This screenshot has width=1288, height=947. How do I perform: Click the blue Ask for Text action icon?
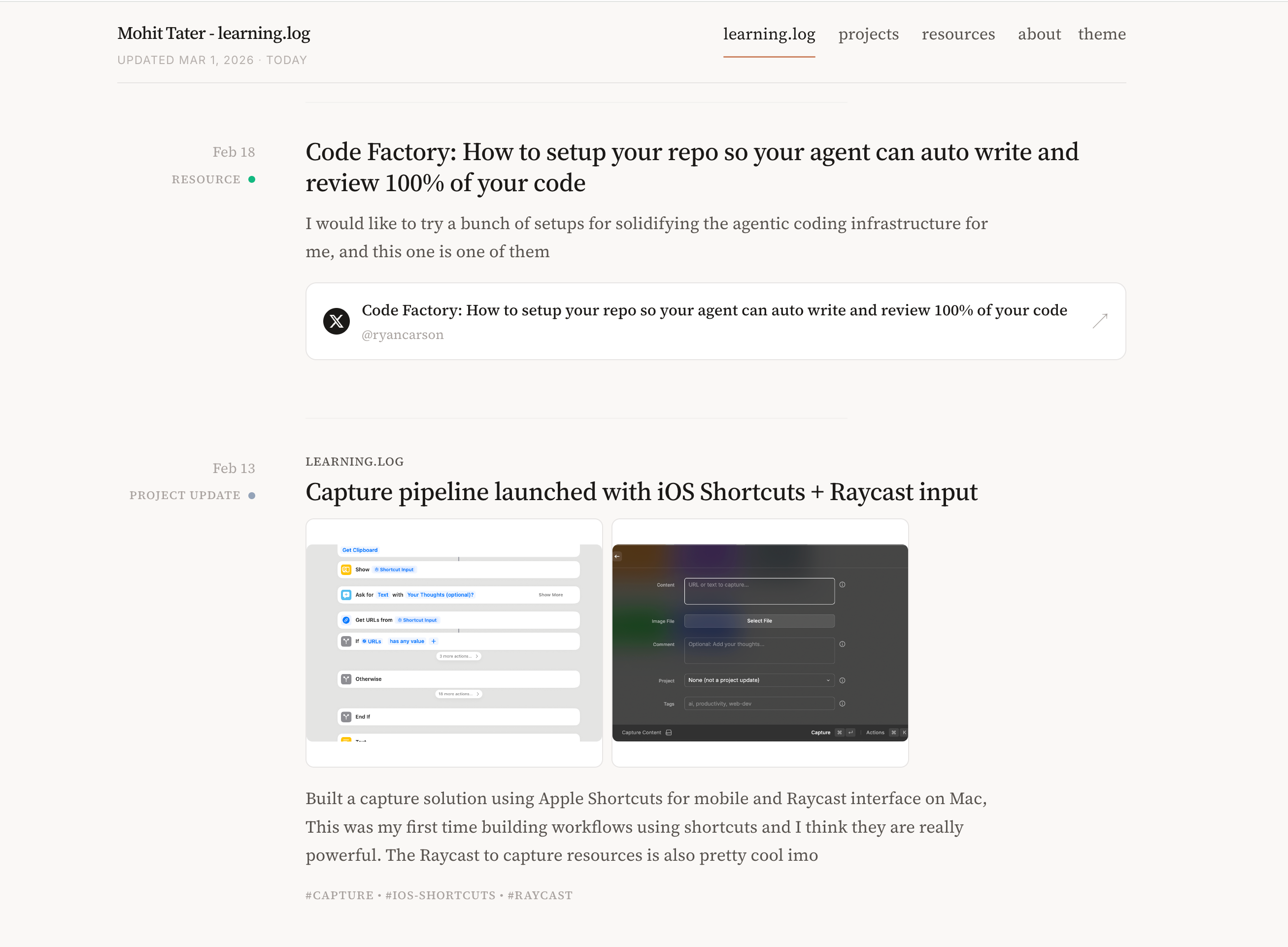pos(346,594)
